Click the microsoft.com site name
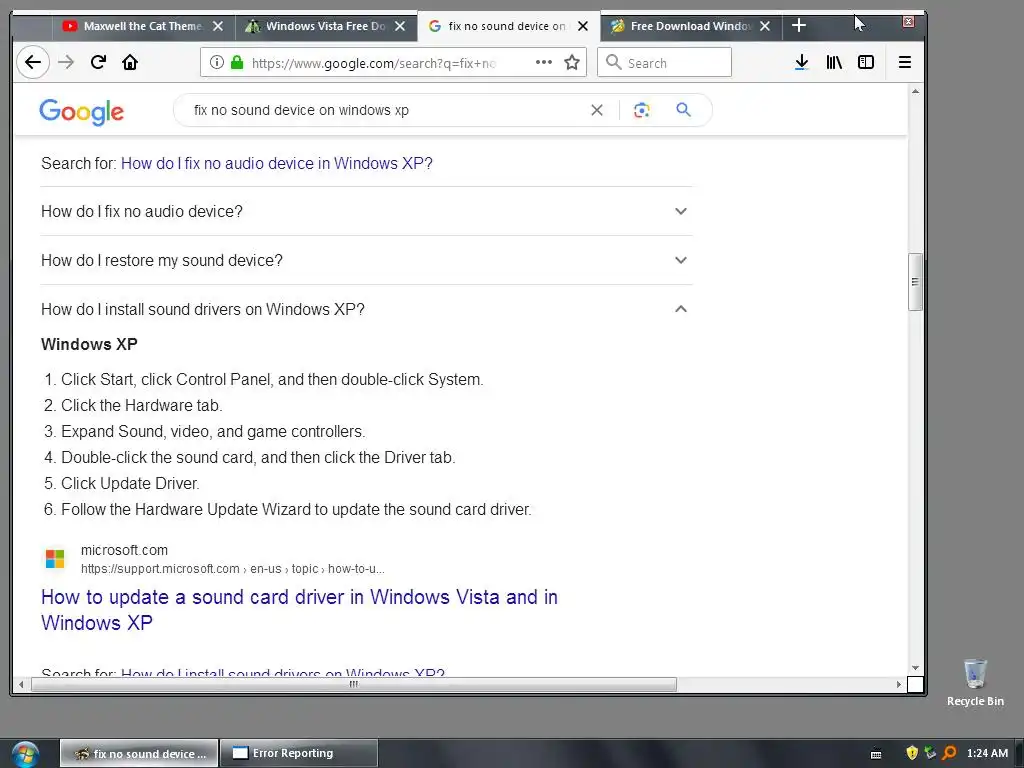Screen dimensions: 1024x768 click(124, 551)
